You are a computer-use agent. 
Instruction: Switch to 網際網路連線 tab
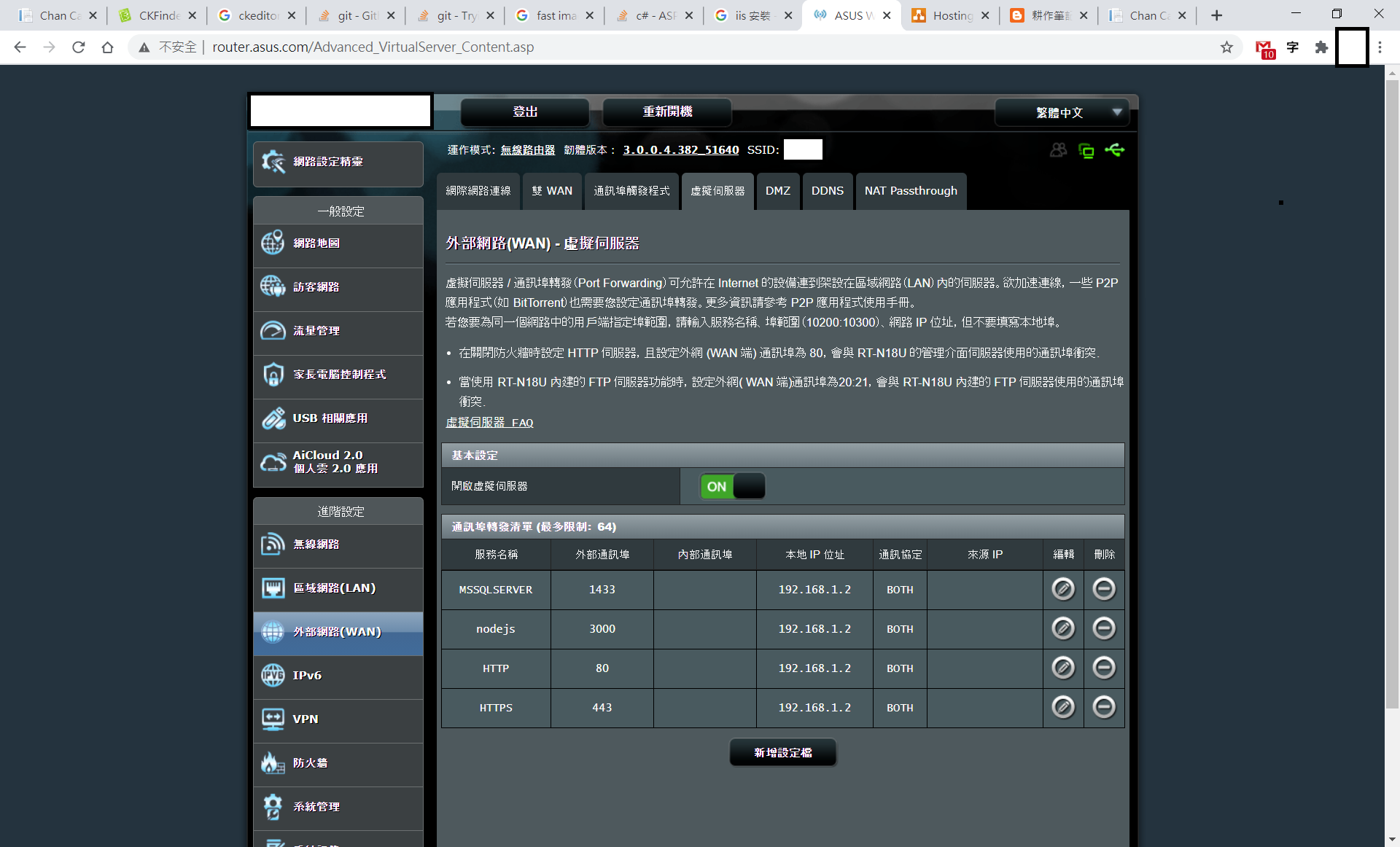click(x=478, y=191)
